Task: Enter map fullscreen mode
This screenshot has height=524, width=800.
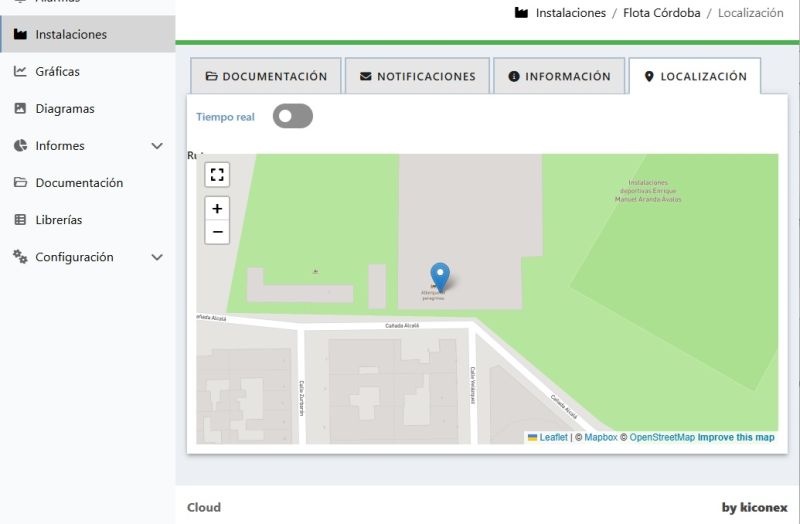Action: (x=217, y=174)
